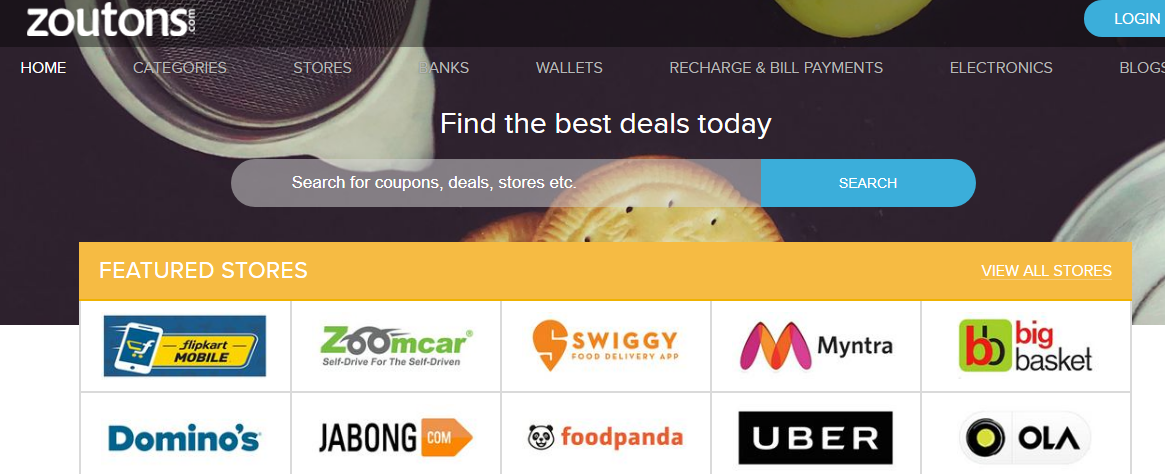1165x474 pixels.
Task: Go to the Electronics navigation item
Action: [1001, 68]
